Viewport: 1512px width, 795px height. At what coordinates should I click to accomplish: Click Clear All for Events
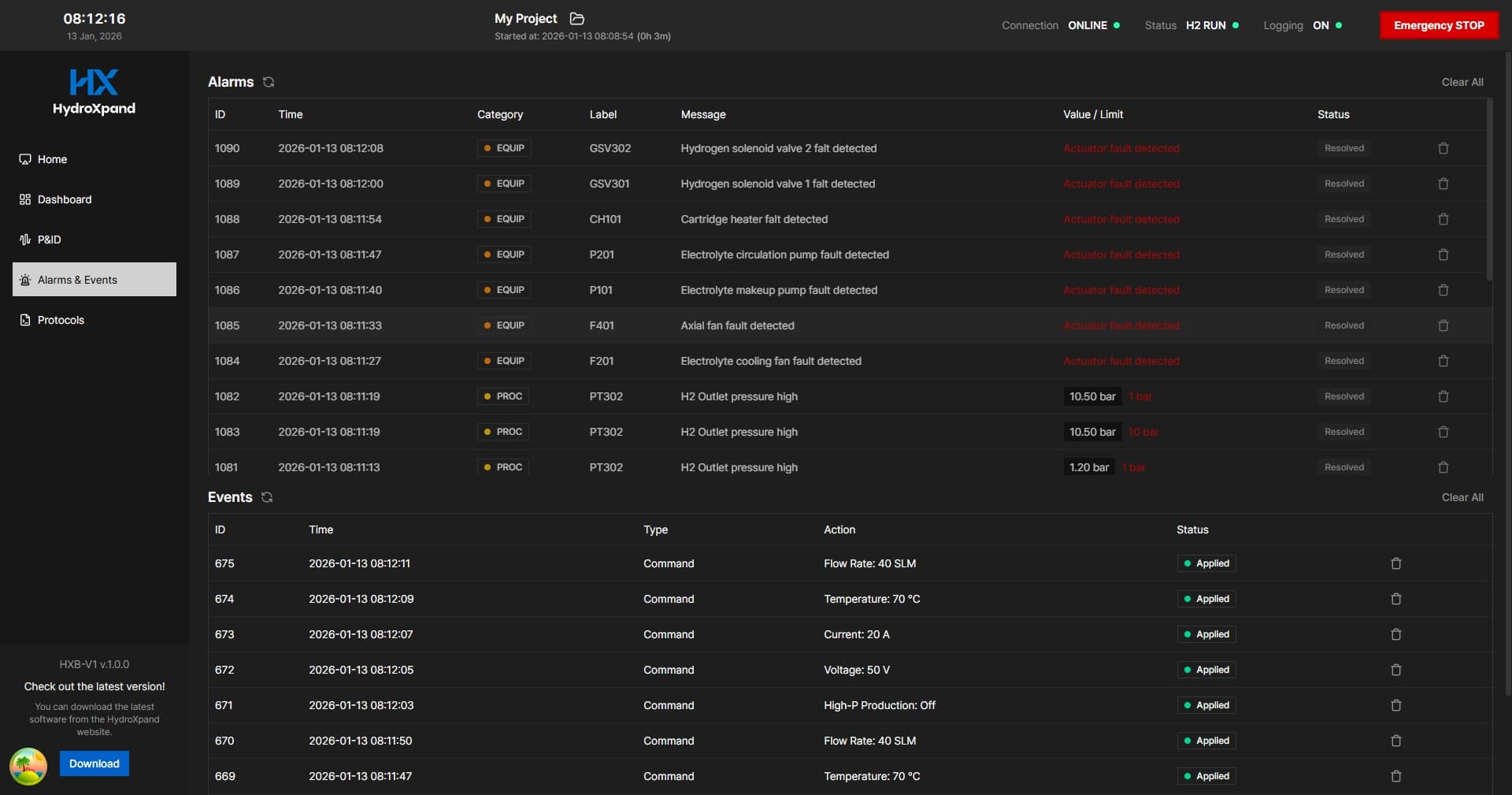click(x=1462, y=497)
